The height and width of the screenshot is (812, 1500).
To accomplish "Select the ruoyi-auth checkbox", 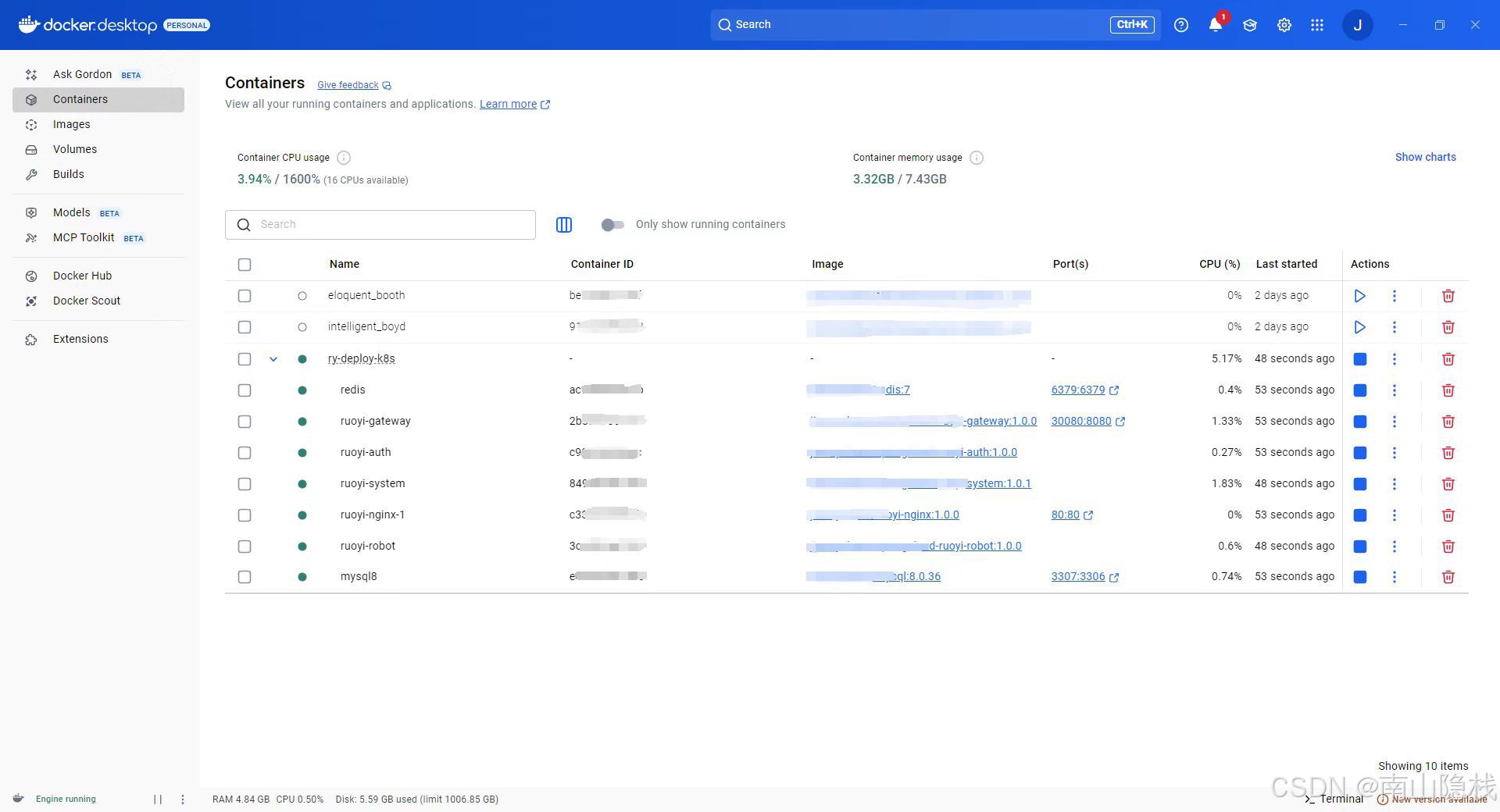I will (245, 453).
